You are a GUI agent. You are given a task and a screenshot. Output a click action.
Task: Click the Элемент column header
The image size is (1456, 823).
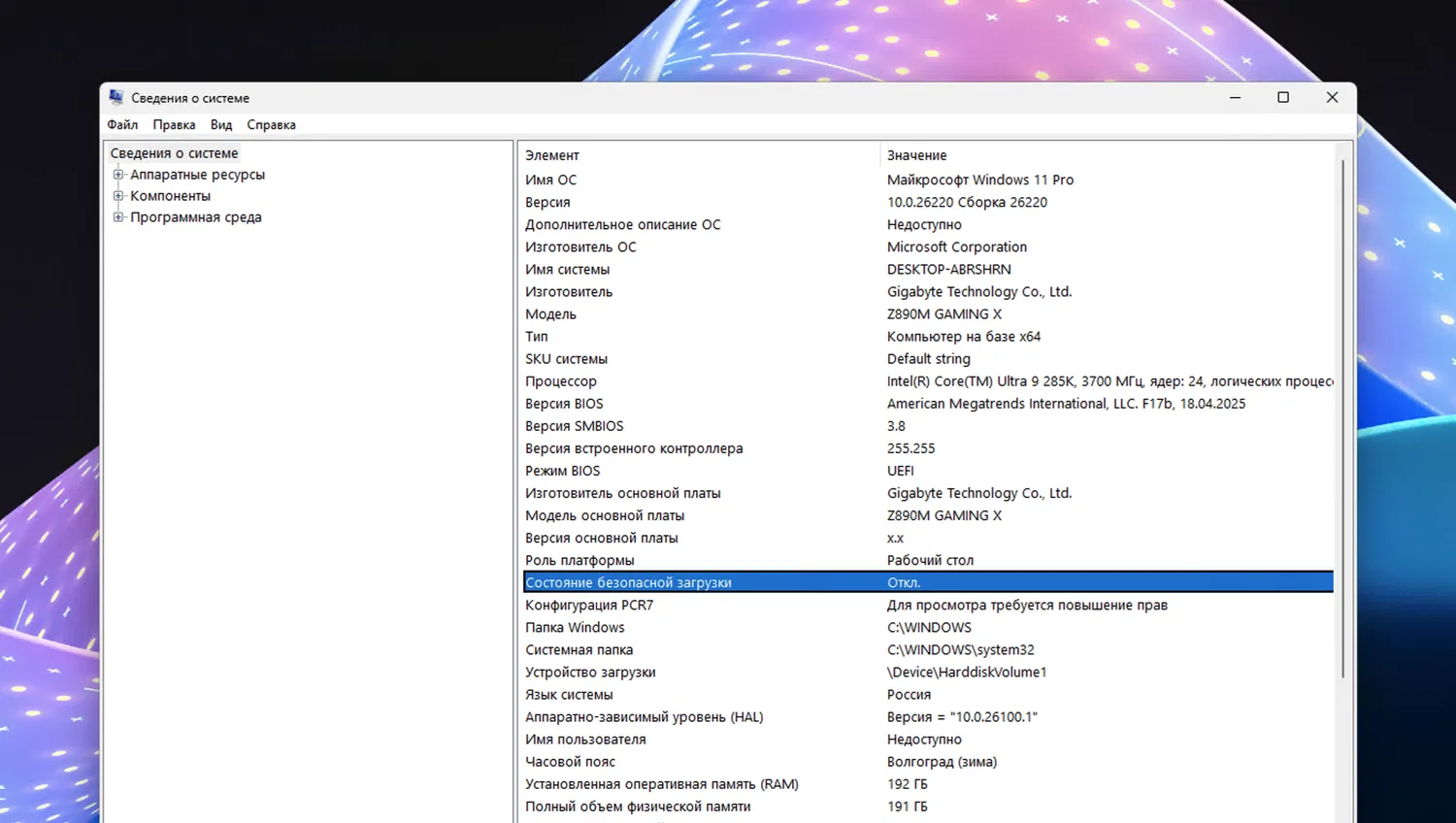tap(699, 155)
